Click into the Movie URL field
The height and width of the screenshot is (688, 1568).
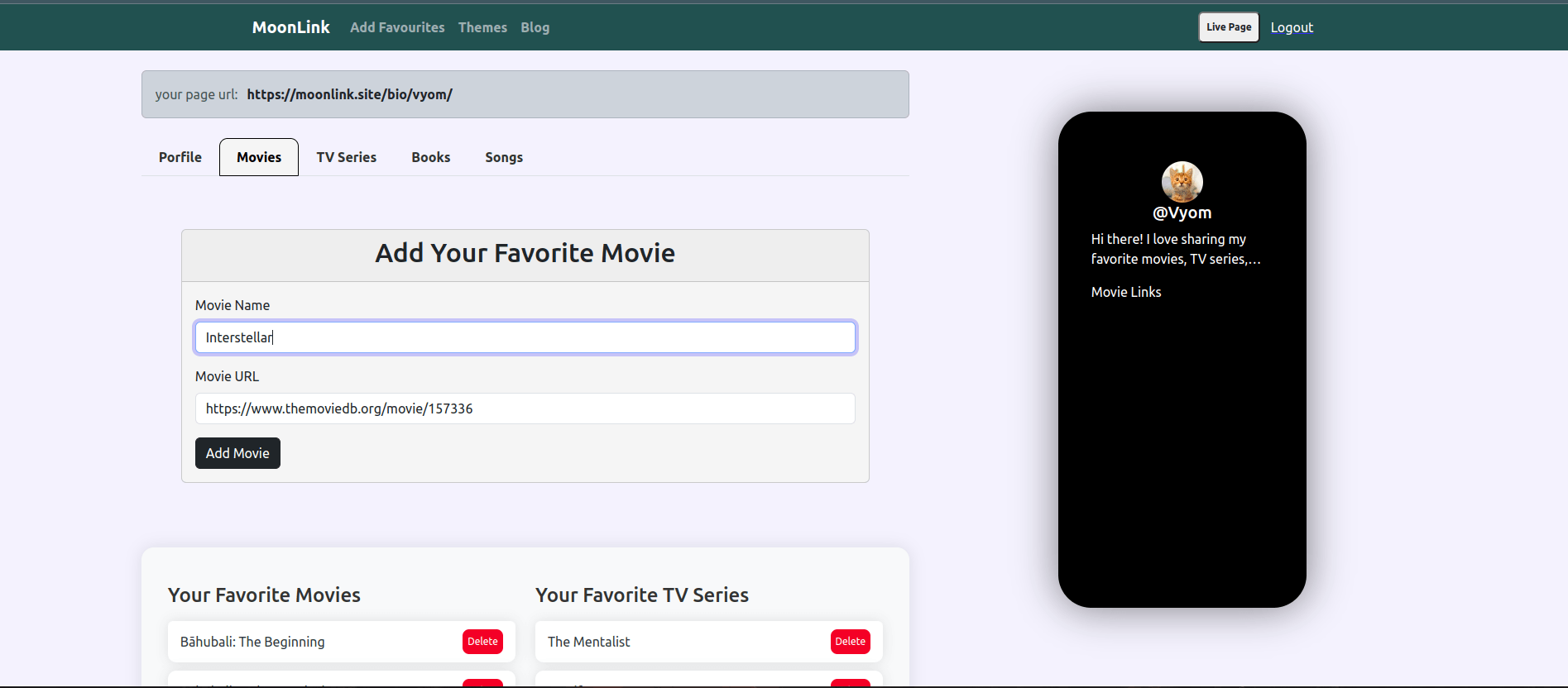pos(525,408)
